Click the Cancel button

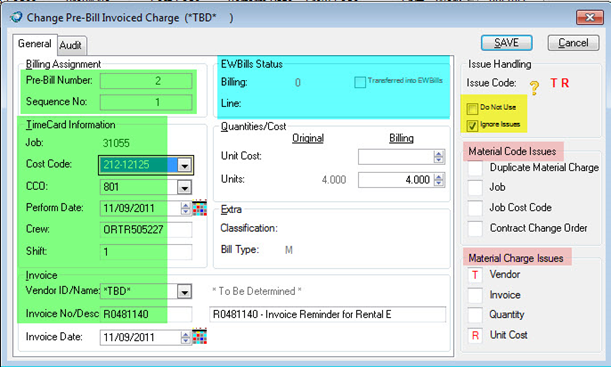[573, 42]
